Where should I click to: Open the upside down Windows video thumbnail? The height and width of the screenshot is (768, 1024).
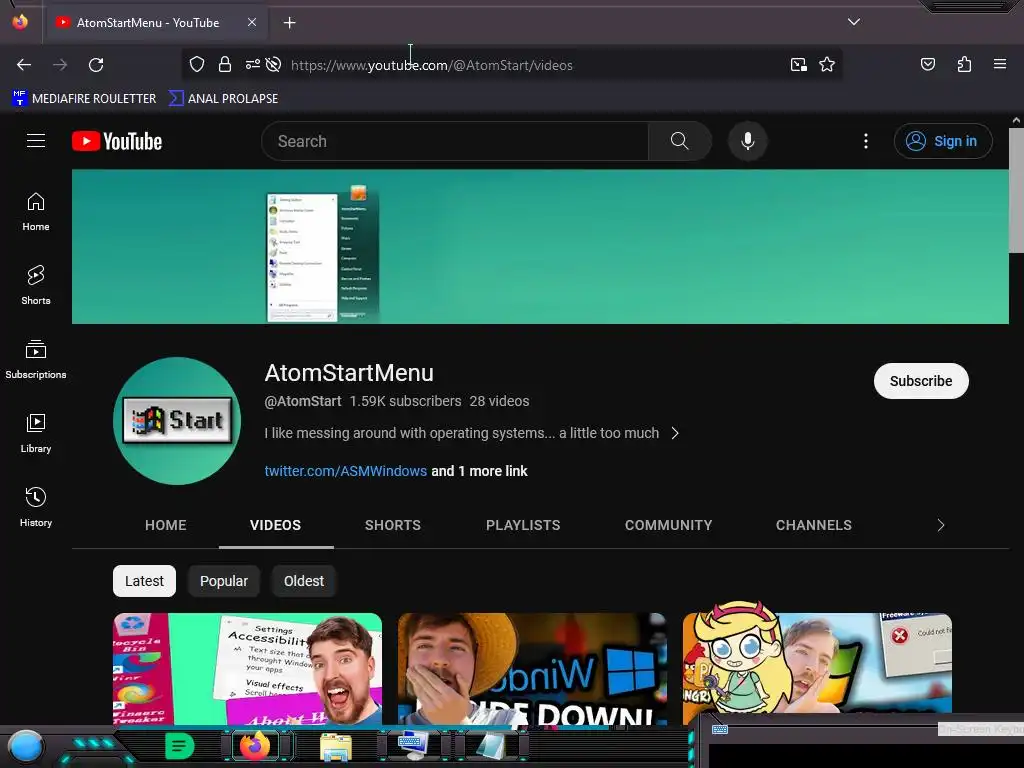pyautogui.click(x=532, y=669)
